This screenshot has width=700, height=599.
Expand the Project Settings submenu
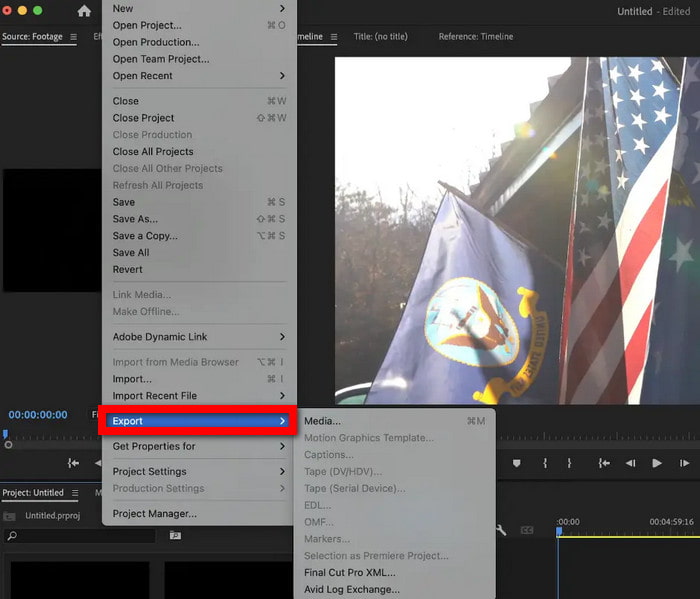pyautogui.click(x=199, y=472)
